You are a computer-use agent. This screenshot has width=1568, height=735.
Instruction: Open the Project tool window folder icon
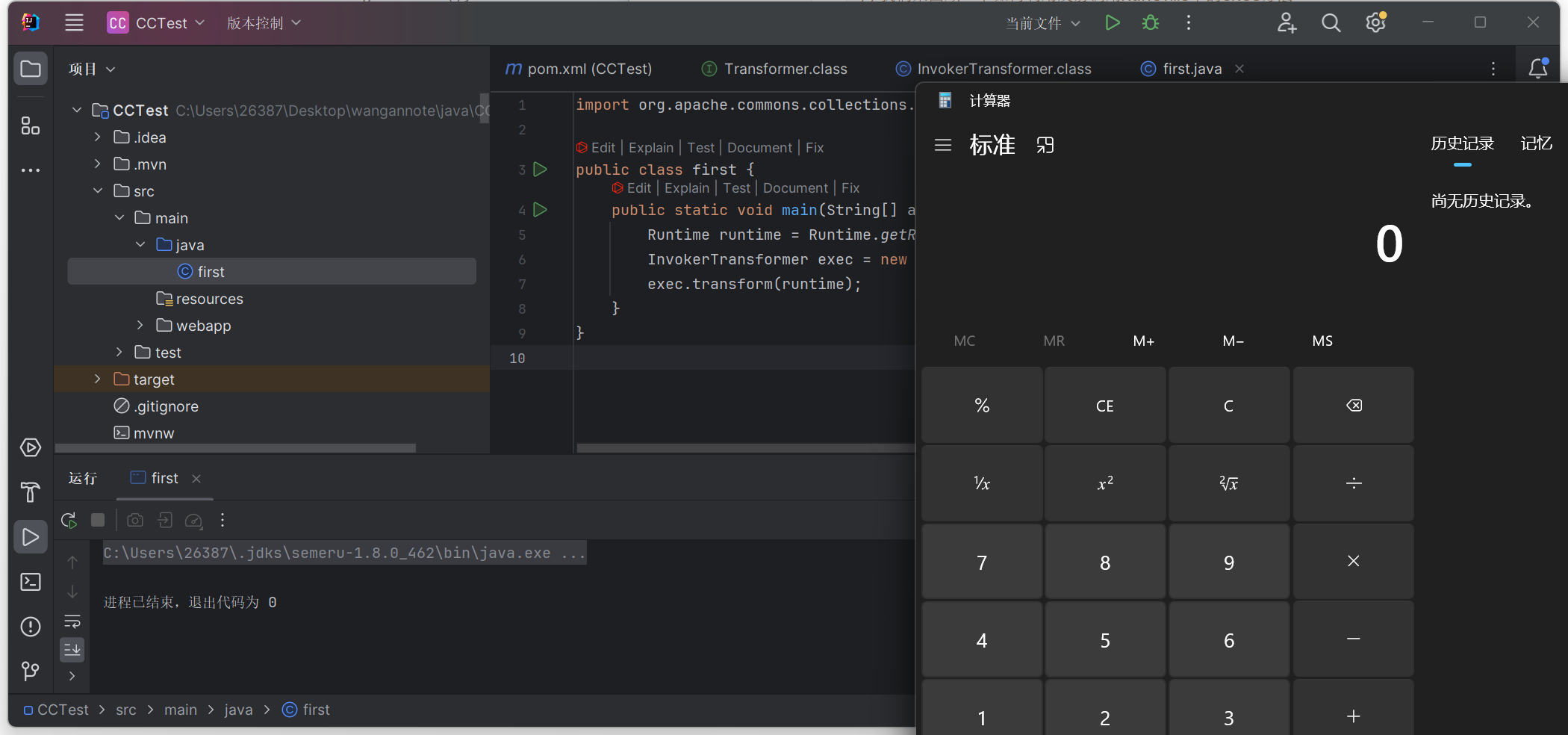(31, 69)
